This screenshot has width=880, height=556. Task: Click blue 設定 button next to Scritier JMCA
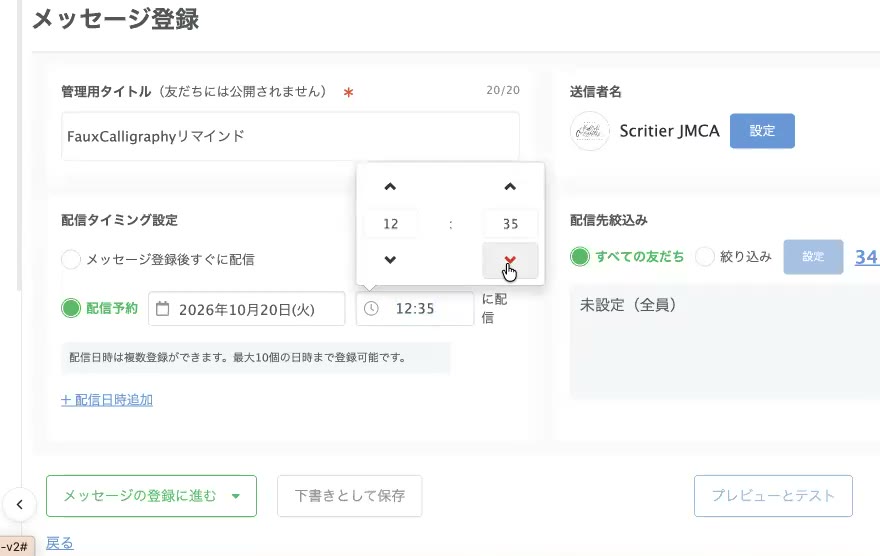pos(762,131)
